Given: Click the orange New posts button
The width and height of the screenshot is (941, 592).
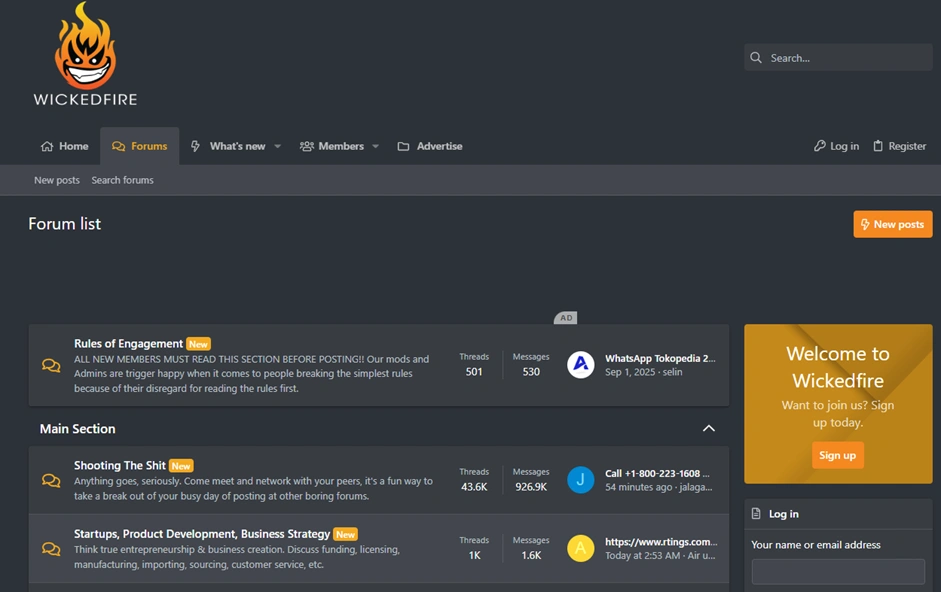Looking at the screenshot, I should point(892,224).
